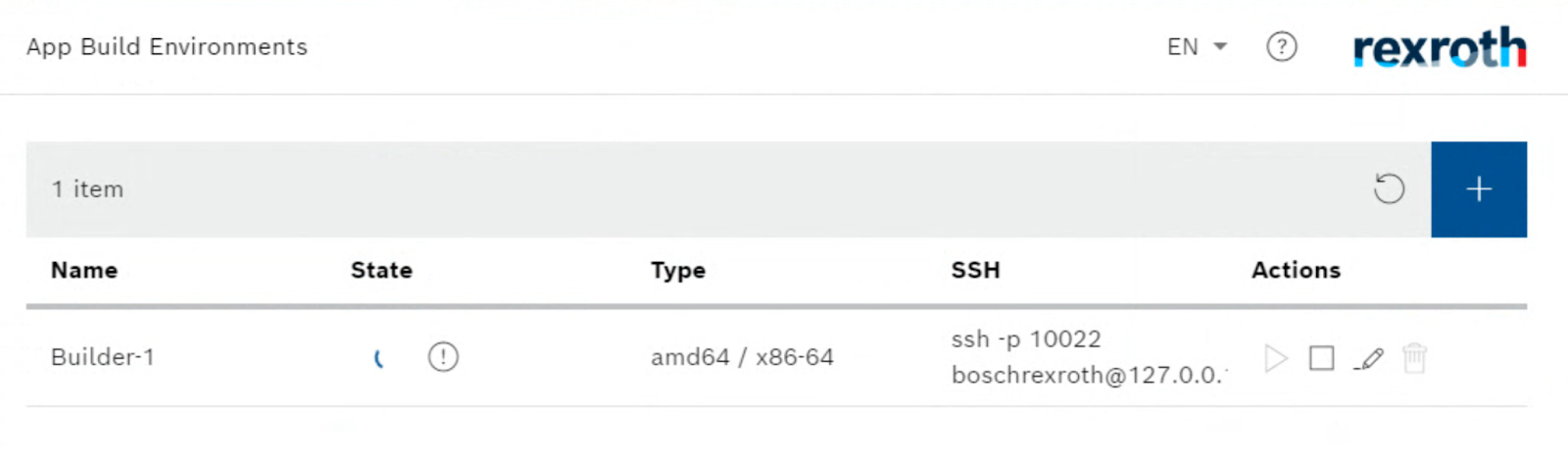
Task: Stop the Builder-1 environment
Action: tap(1322, 358)
